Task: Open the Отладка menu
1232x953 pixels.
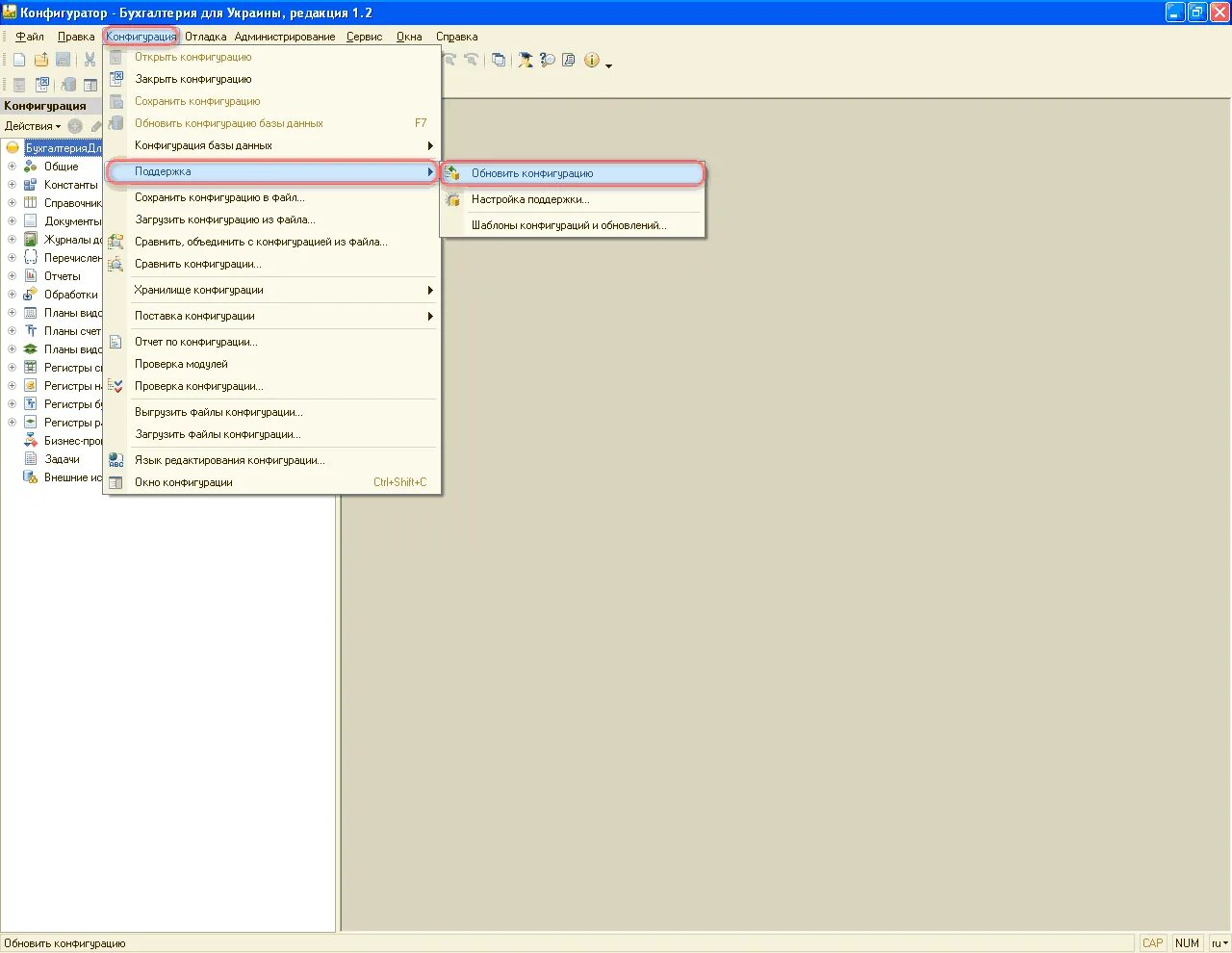Action: point(206,37)
